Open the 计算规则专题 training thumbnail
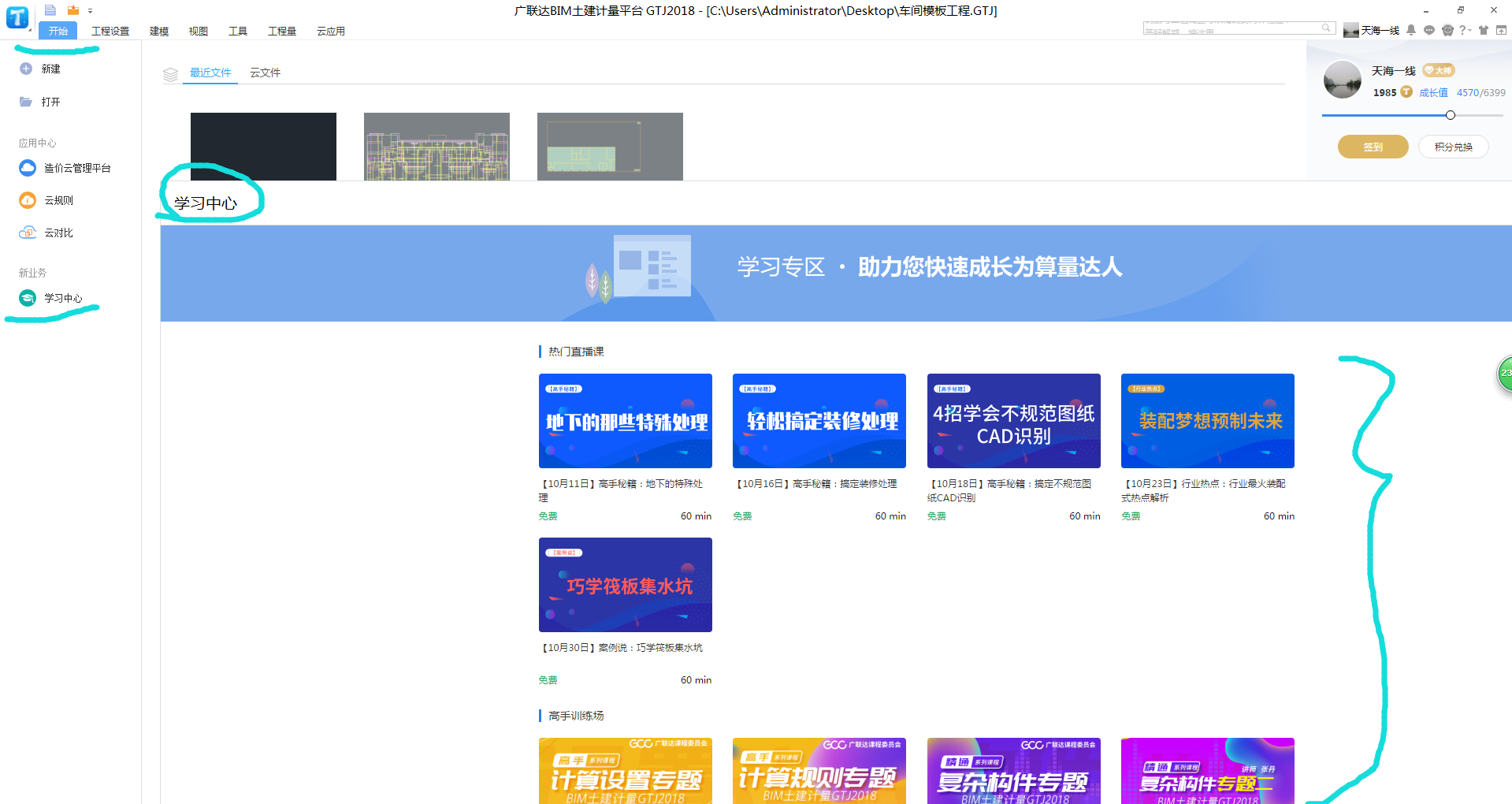The width and height of the screenshot is (1512, 804). point(819,771)
